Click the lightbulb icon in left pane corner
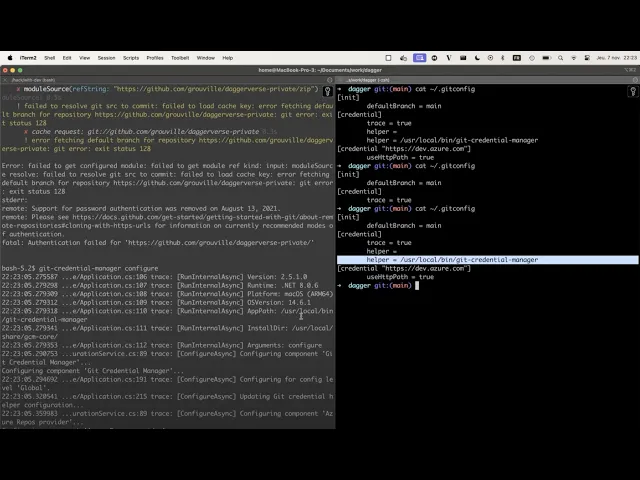640x480 pixels. click(x=328, y=91)
